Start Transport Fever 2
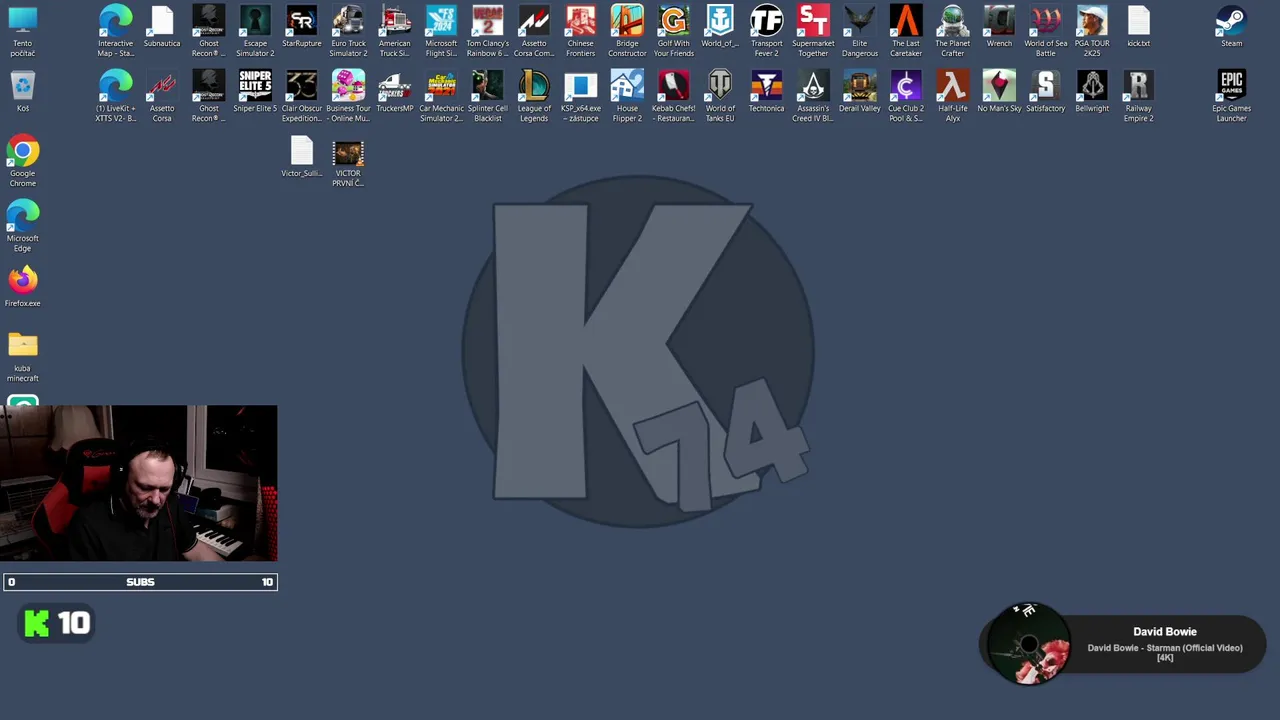The height and width of the screenshot is (720, 1280). [766, 31]
